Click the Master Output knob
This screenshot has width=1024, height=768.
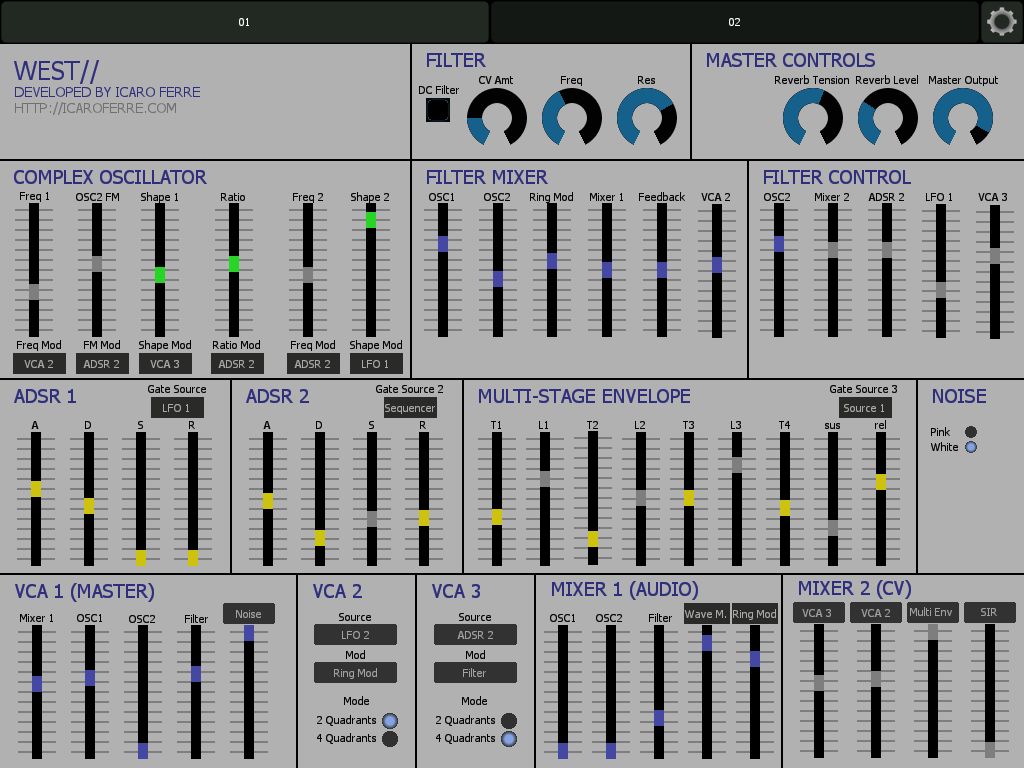963,117
